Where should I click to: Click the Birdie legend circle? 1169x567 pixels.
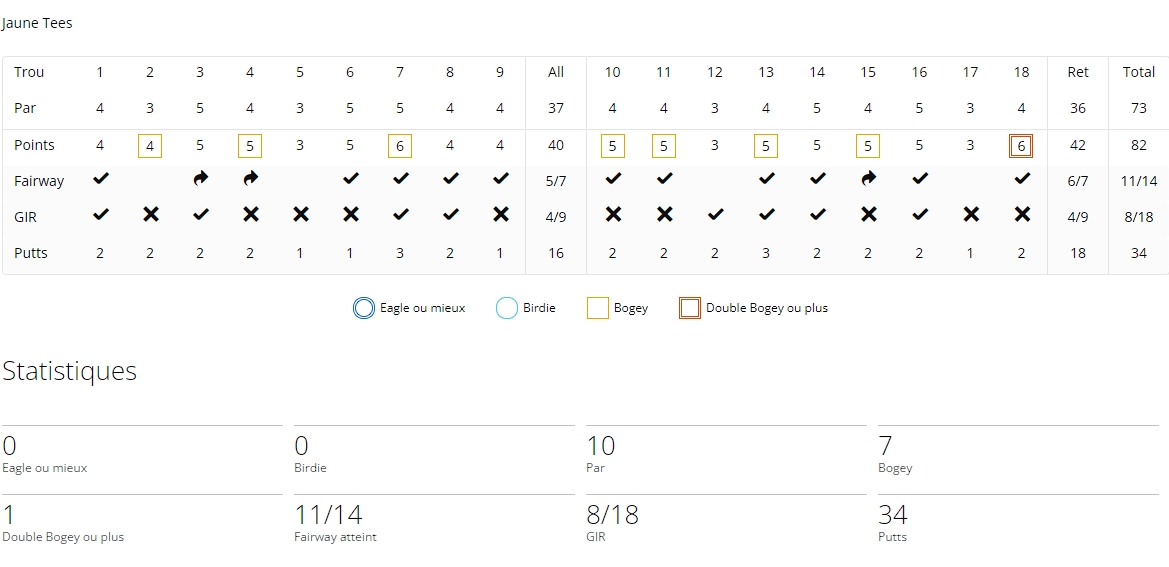(507, 308)
